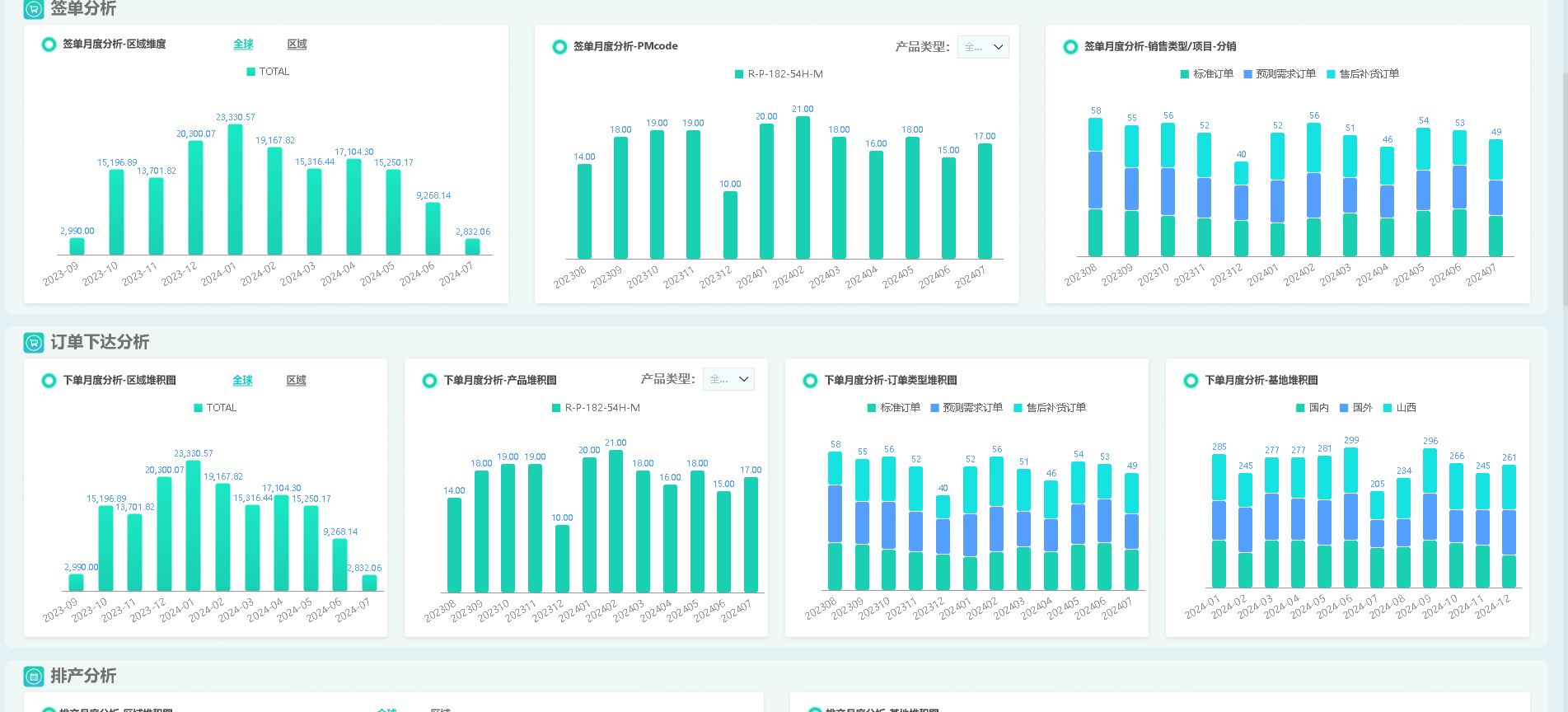Open 产品类型 dropdown in 下单月度分析-产品堆积图 card
Screen dimensions: 1568x712
(x=728, y=379)
